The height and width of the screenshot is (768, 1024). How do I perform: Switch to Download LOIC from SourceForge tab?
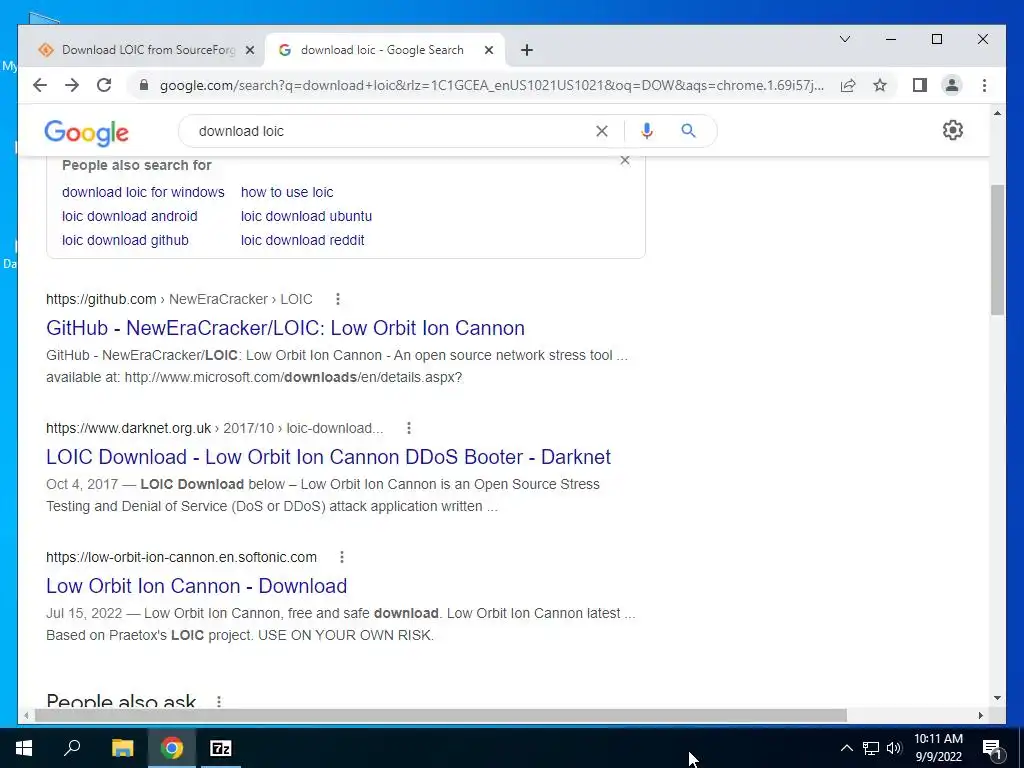(148, 50)
